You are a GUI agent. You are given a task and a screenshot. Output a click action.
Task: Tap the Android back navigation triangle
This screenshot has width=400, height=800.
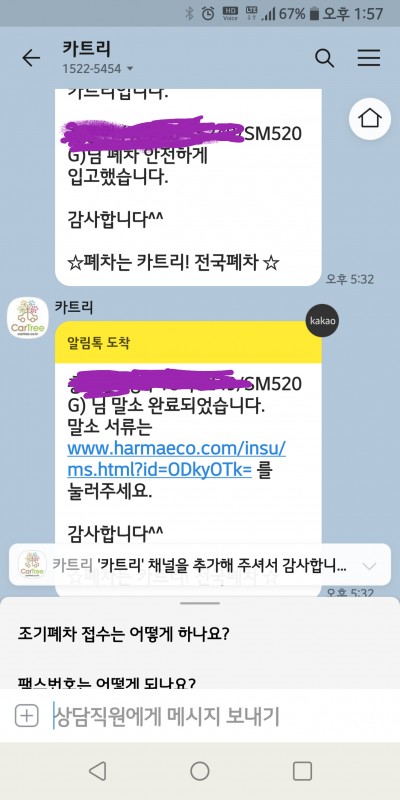pos(97,771)
